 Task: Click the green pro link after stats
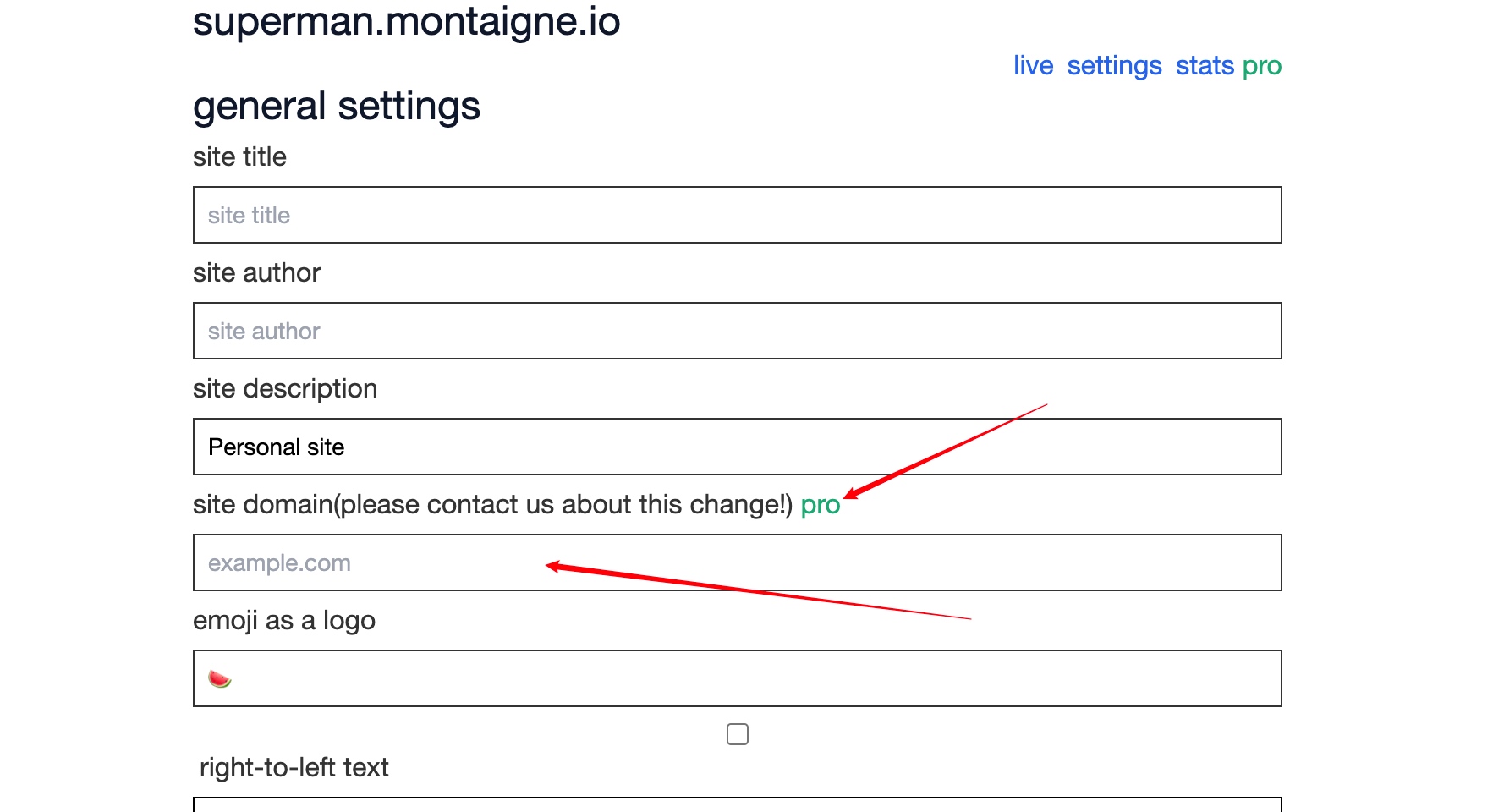coord(1262,66)
